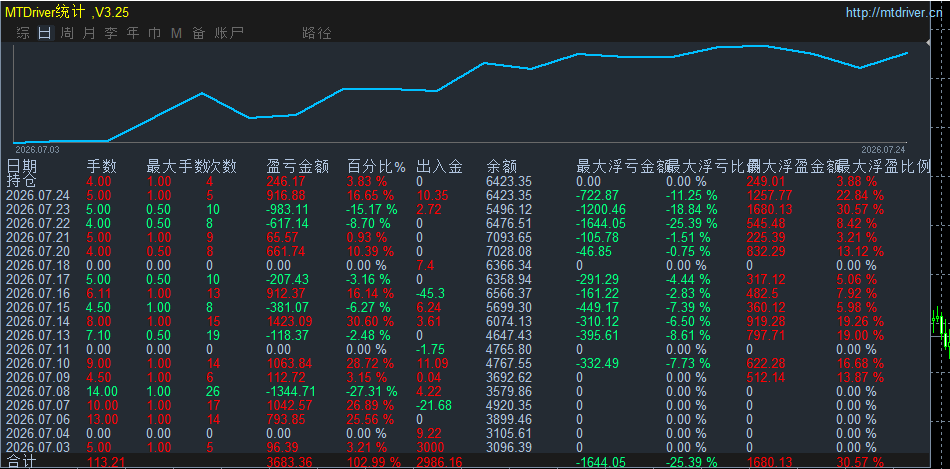The image size is (950, 469).
Task: Click the floating loss value -1644.05 on 07.22
Action: tap(600, 223)
